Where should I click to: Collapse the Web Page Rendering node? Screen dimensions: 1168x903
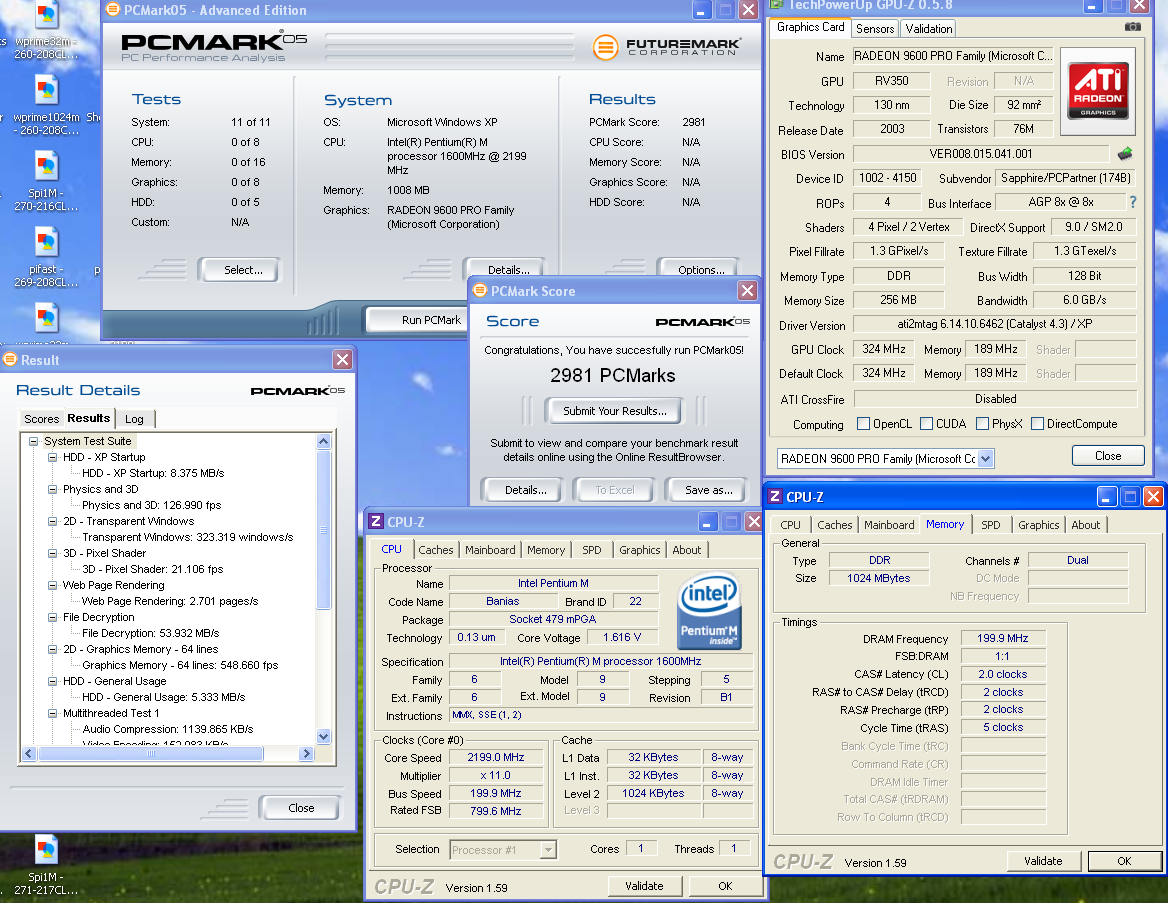point(52,586)
